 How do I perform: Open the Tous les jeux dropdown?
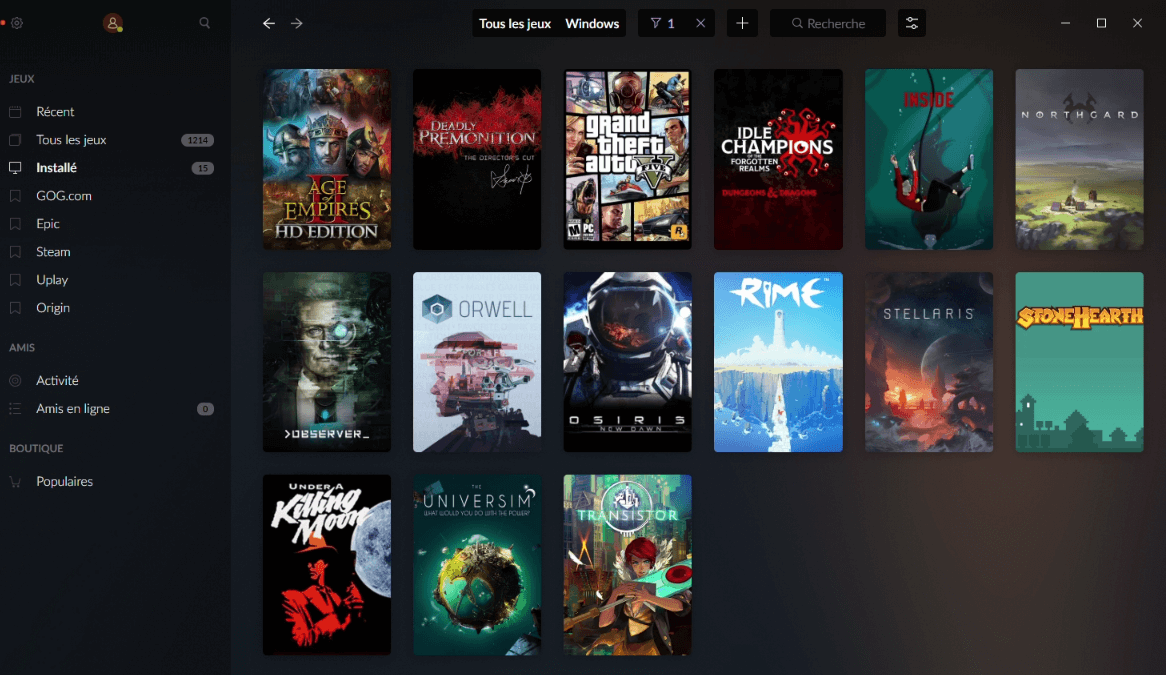click(x=515, y=23)
